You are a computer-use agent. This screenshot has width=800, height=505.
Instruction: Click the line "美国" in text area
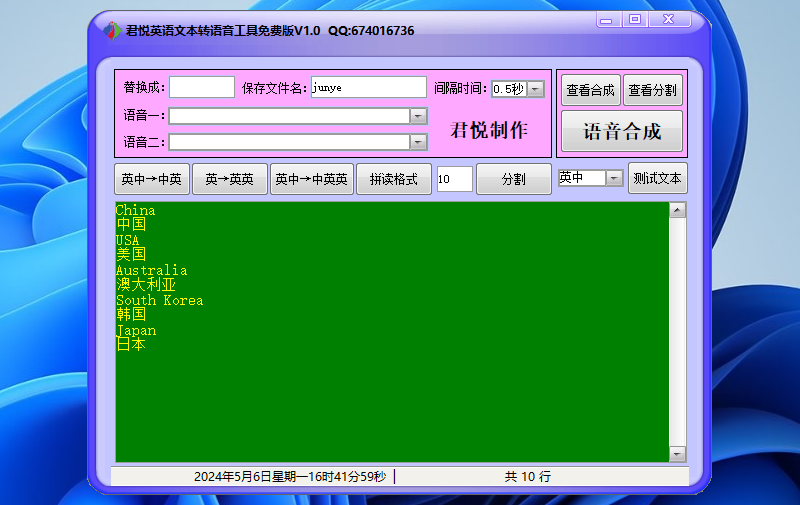point(131,254)
